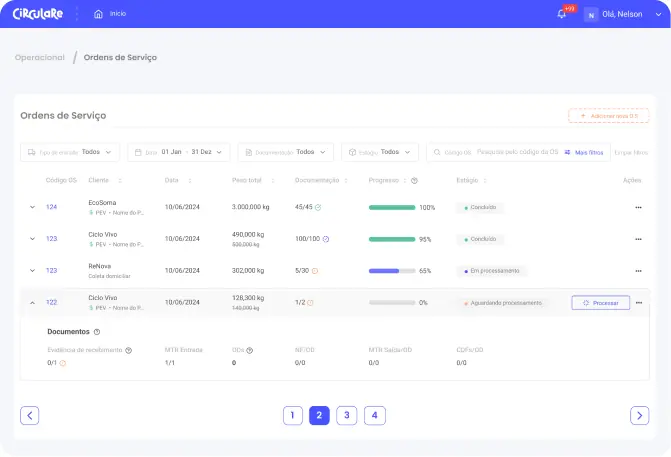Click the Coleta domiciliar label under ReNova

click(x=110, y=276)
